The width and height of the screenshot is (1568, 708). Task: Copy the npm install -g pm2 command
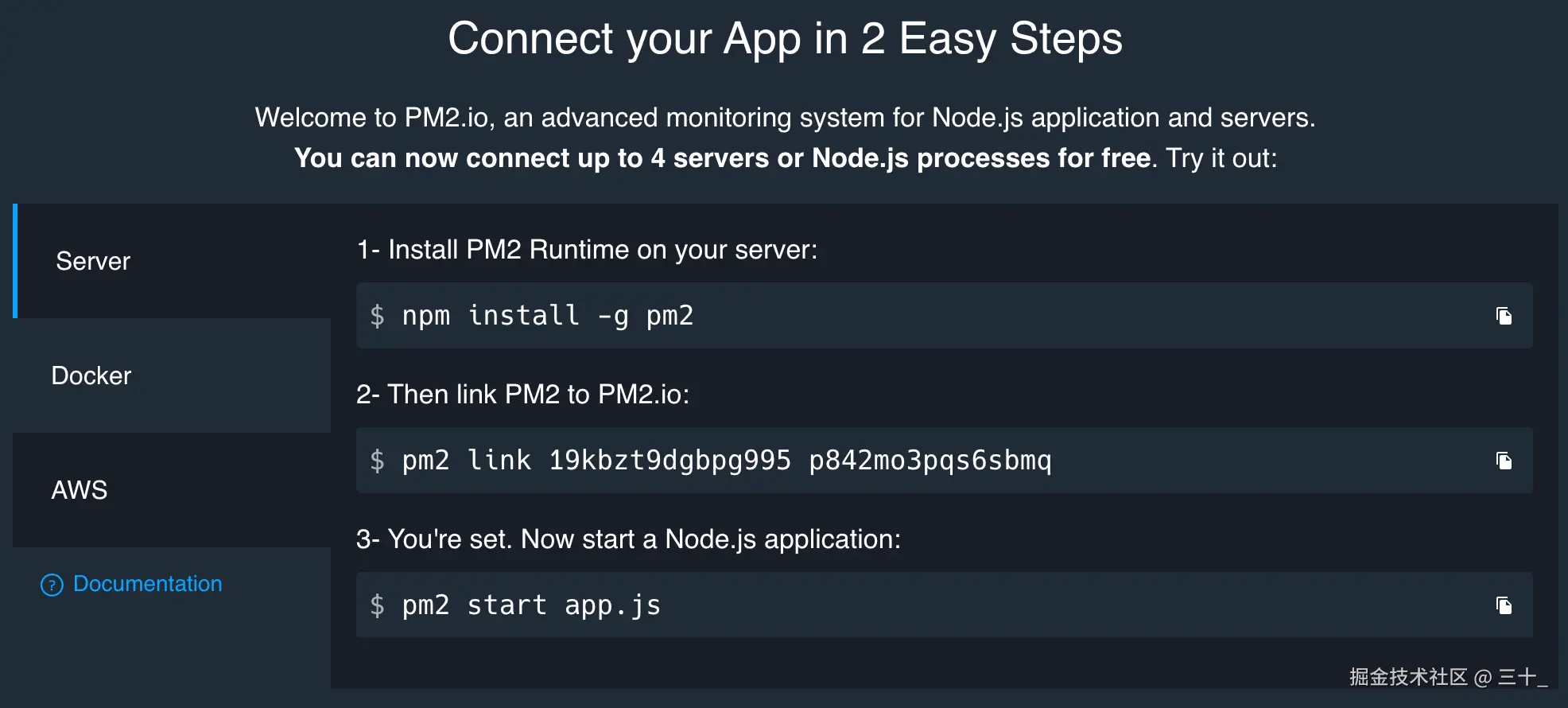click(1504, 316)
